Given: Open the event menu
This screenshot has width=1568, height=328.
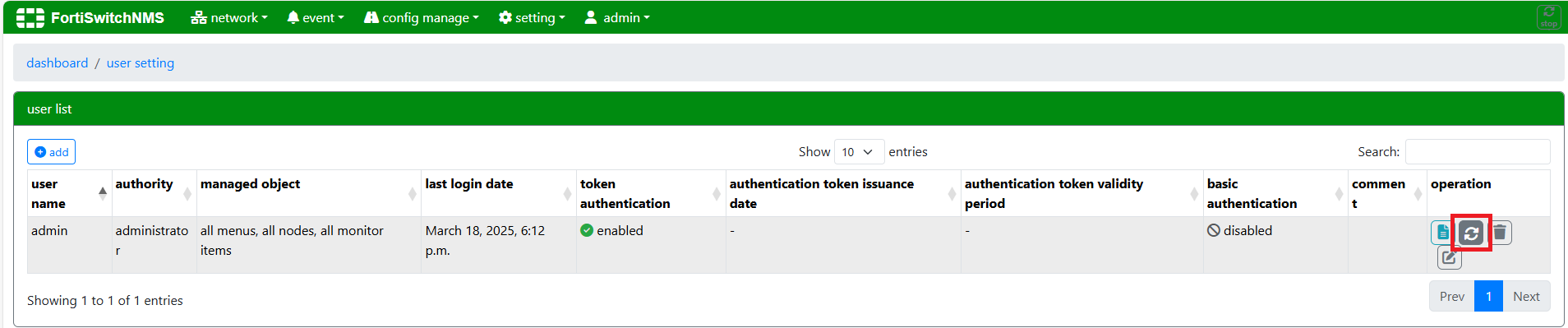Looking at the screenshot, I should point(316,17).
